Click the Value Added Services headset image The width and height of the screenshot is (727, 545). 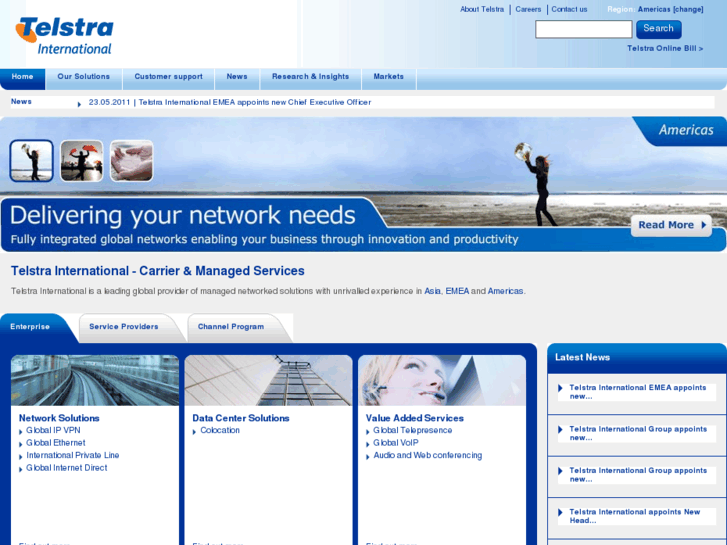click(x=442, y=380)
